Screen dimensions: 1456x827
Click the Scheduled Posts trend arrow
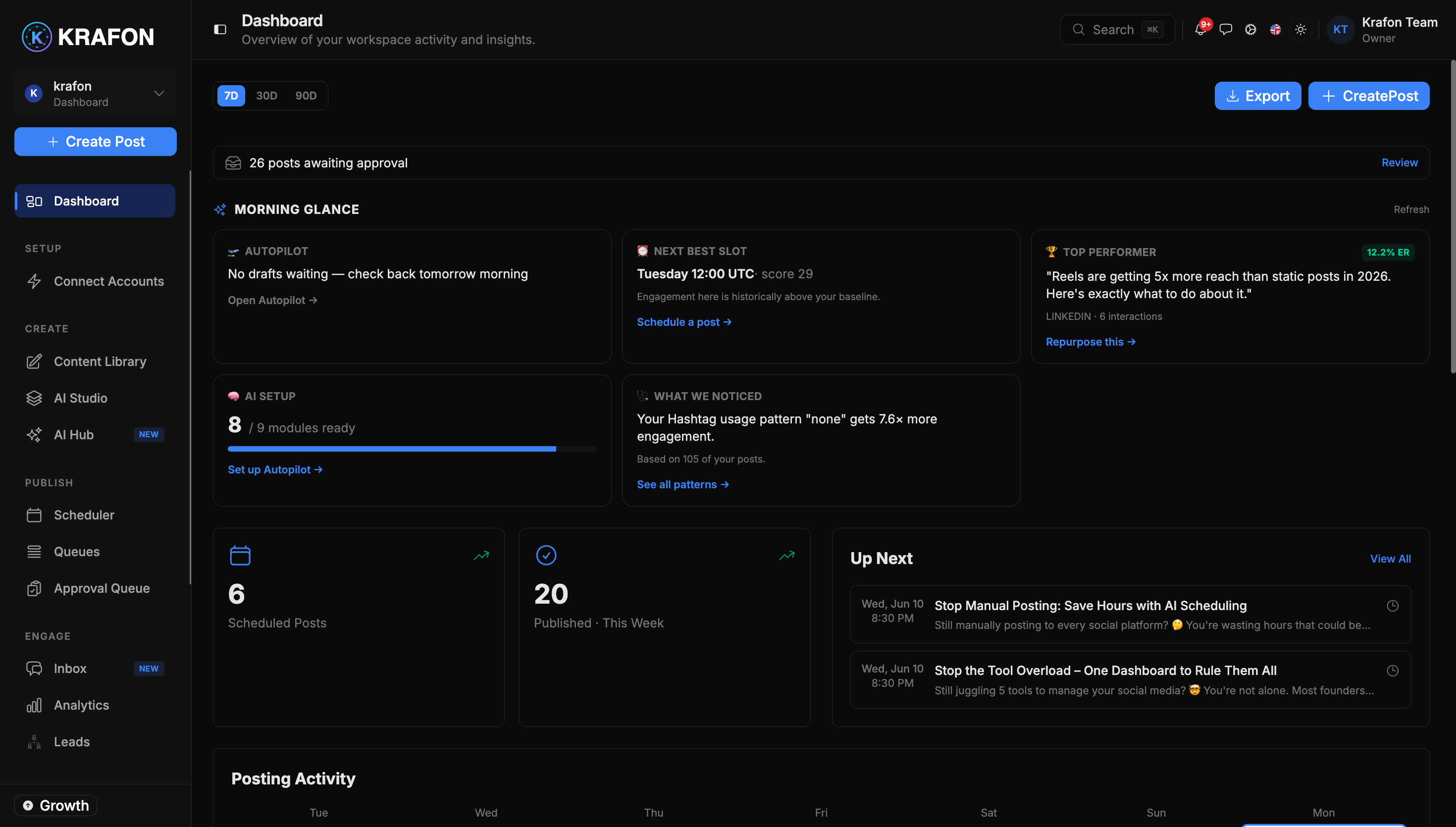coord(481,555)
